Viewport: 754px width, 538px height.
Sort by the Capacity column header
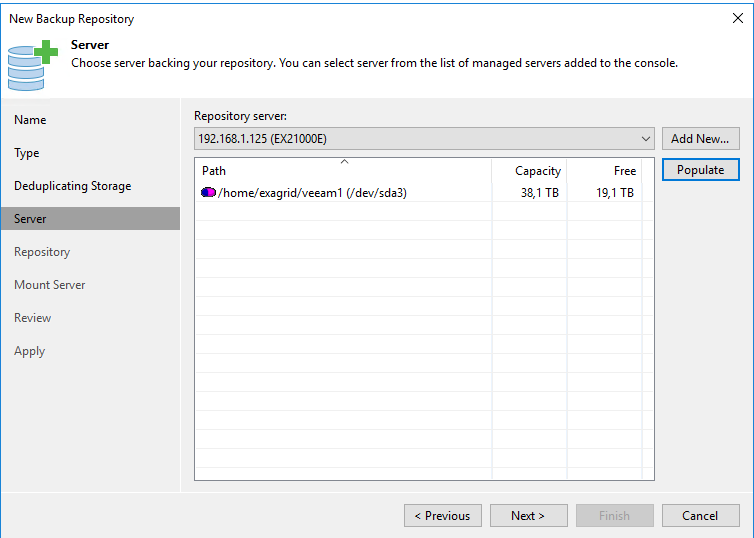529,171
